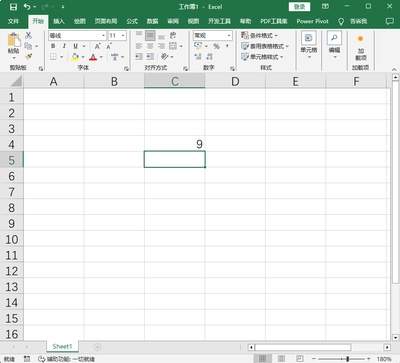Open the ribbon display options
Image resolution: width=400 pixels, height=363 pixels.
pos(326,7)
